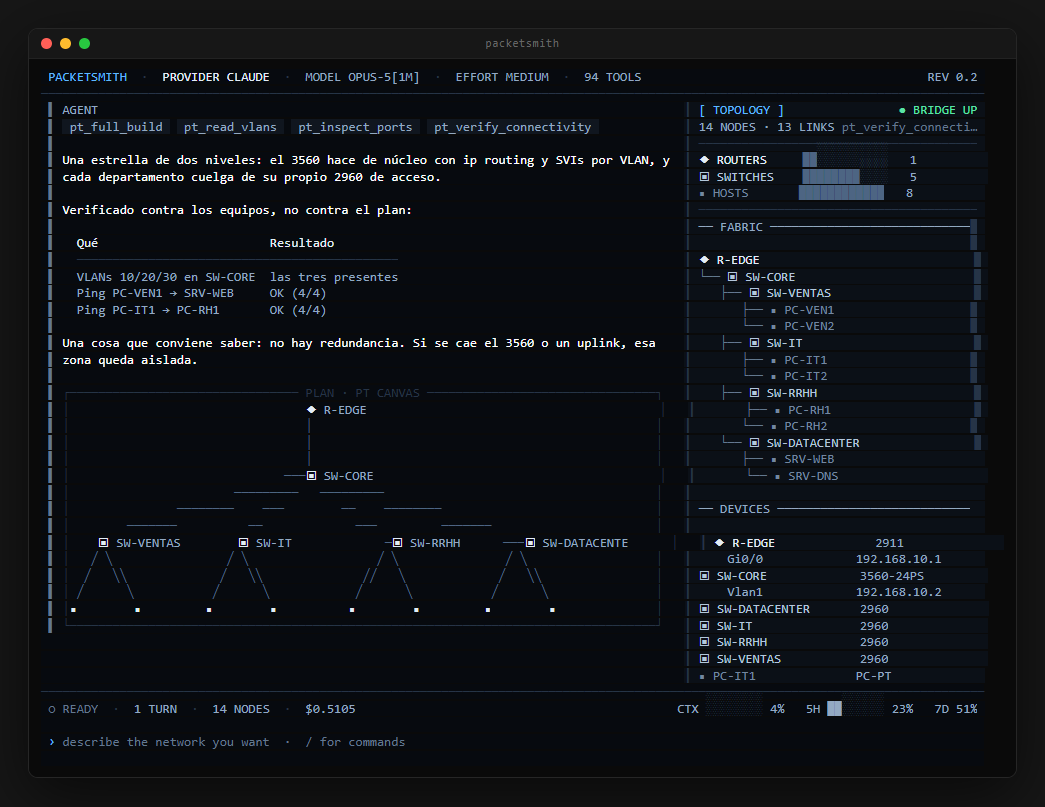The width and height of the screenshot is (1045, 807).
Task: Select PC-IT1 host in fabric tree
Action: [x=806, y=360]
